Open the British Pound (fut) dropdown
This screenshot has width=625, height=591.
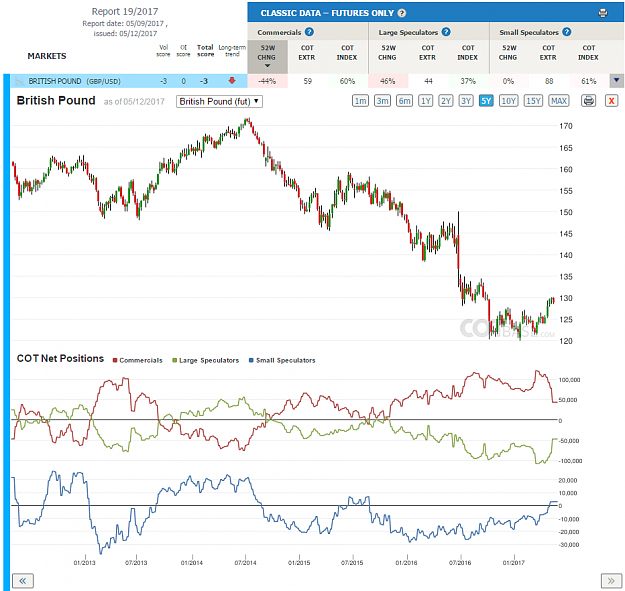tap(219, 102)
